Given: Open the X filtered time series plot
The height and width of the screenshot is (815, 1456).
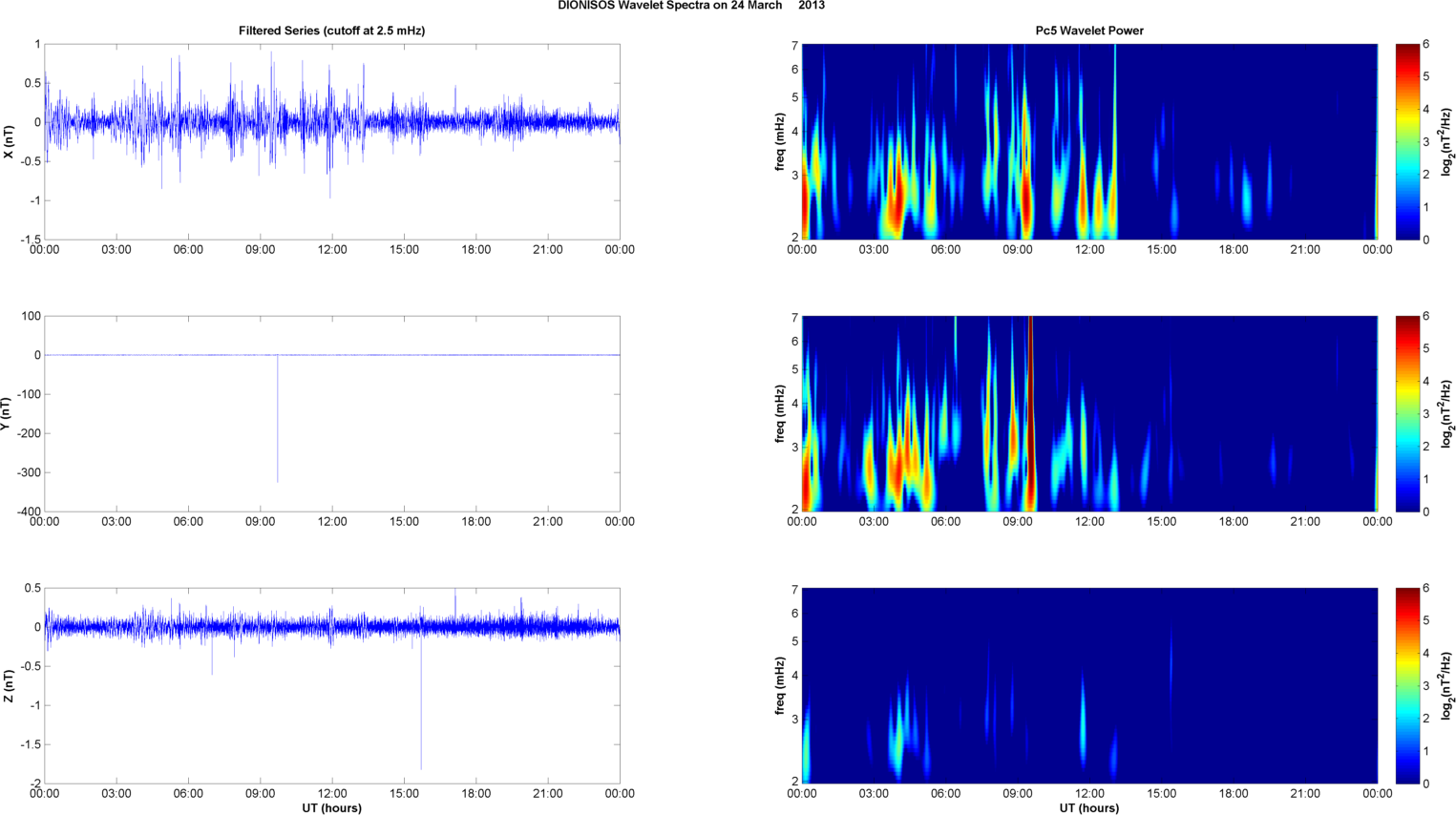Looking at the screenshot, I should [x=332, y=141].
